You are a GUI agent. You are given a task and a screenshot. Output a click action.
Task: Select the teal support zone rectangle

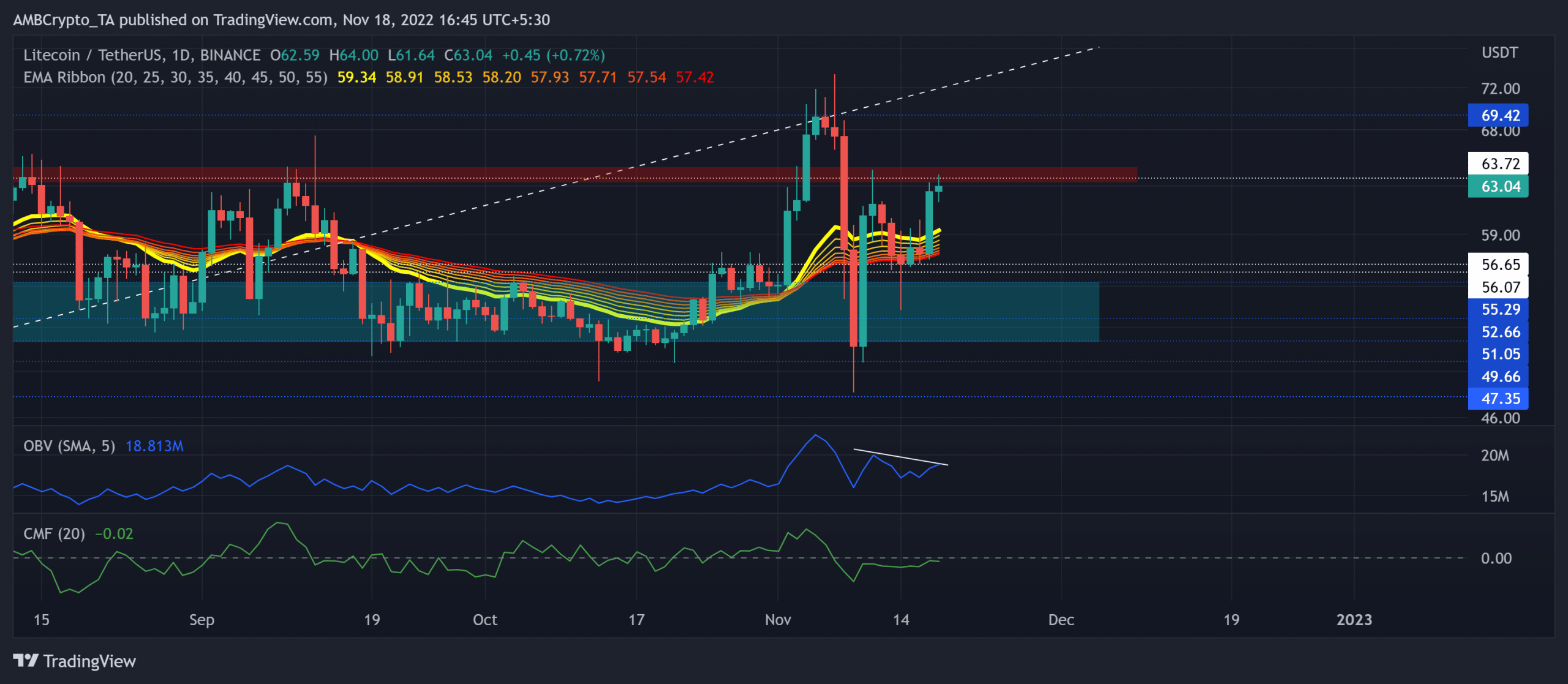point(556,311)
